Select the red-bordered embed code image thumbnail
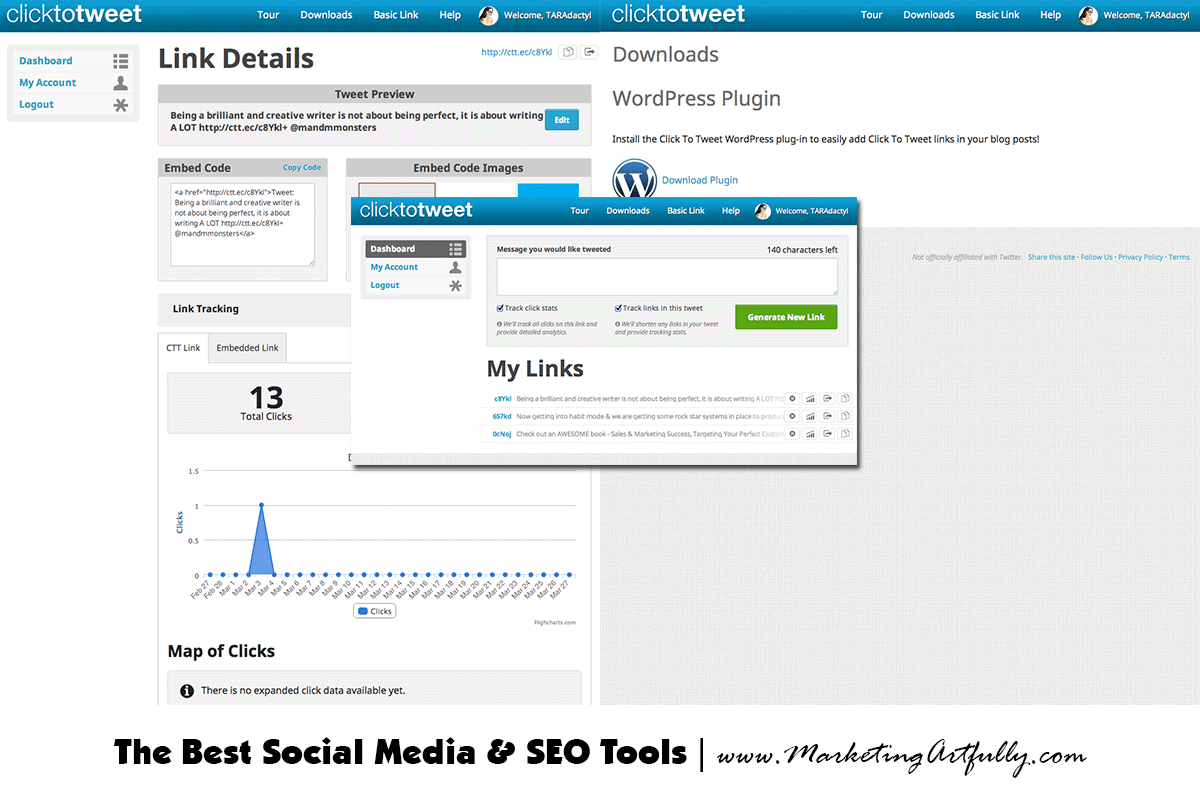Image resolution: width=1200 pixels, height=800 pixels. tap(397, 191)
